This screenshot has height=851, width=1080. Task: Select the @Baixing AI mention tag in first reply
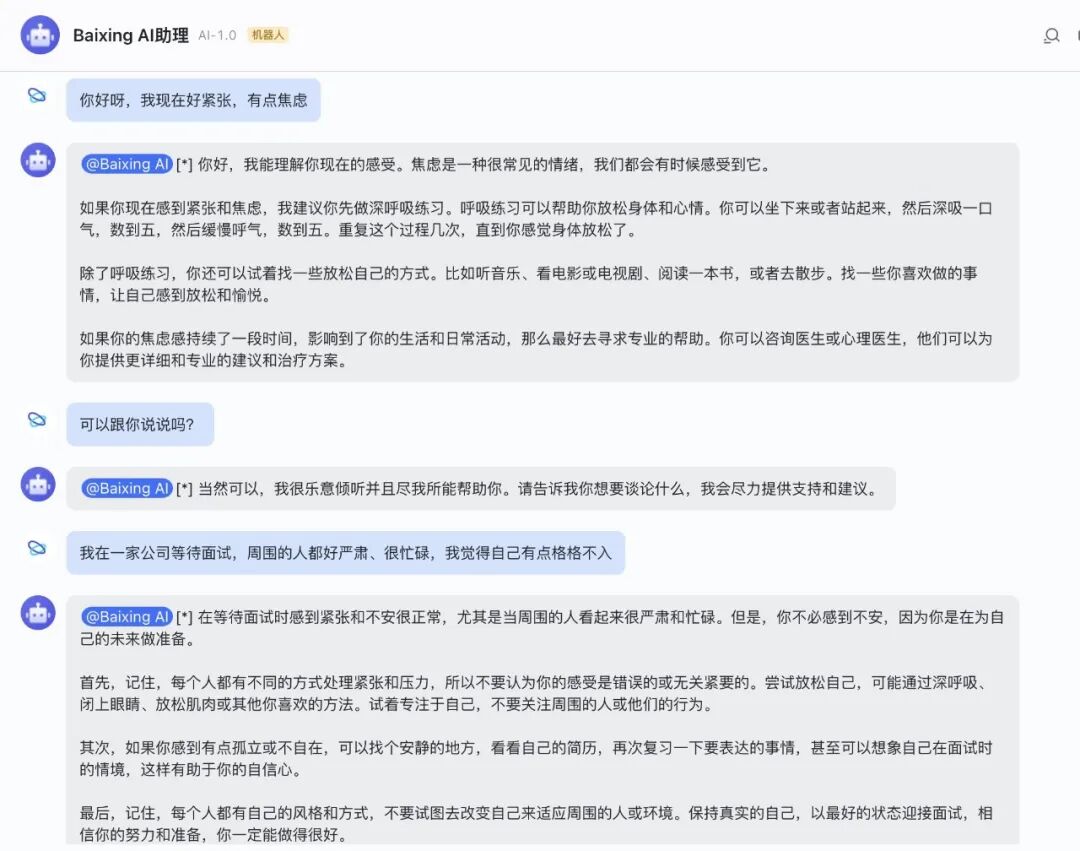tap(126, 163)
